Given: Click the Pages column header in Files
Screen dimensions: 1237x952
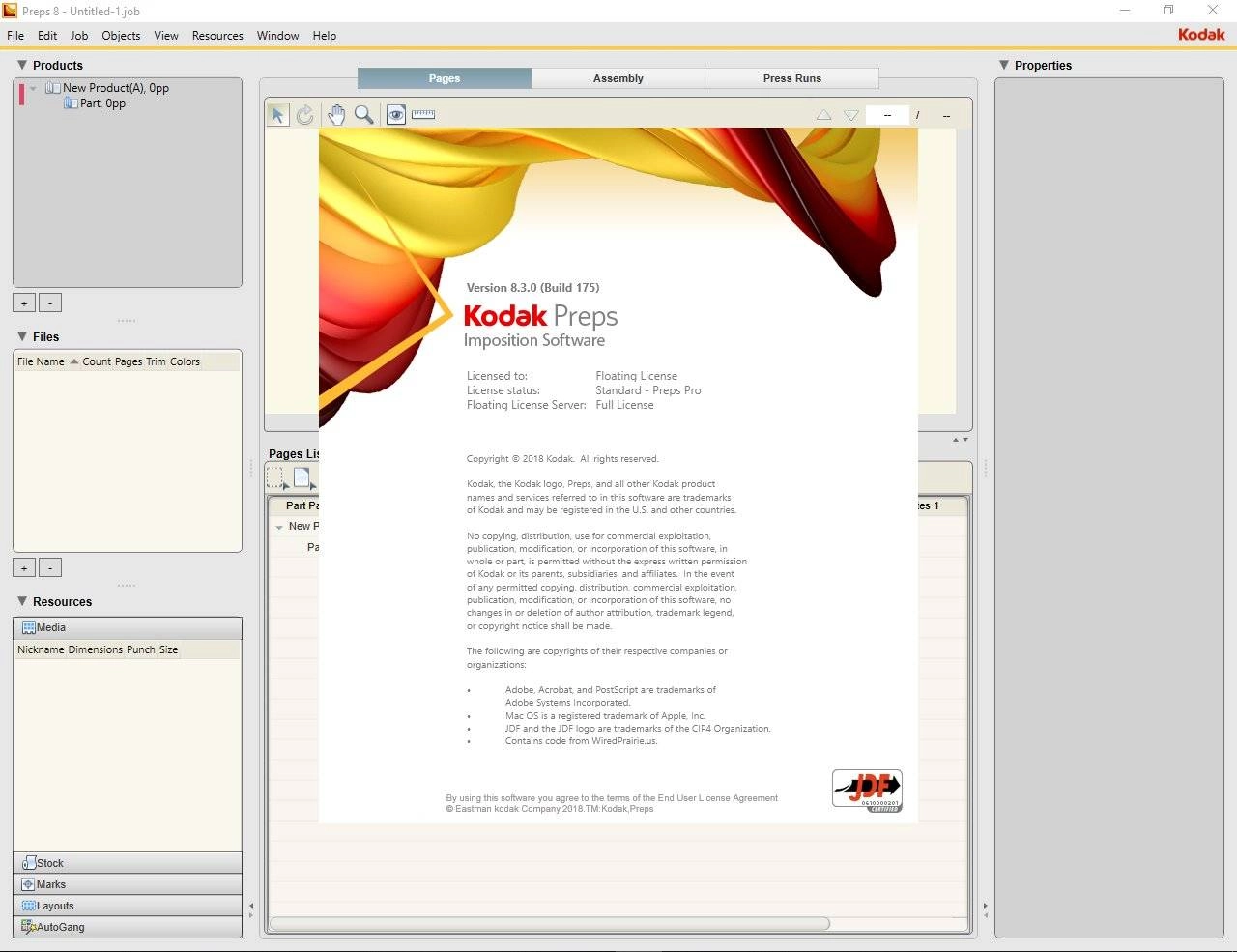Looking at the screenshot, I should tap(129, 361).
